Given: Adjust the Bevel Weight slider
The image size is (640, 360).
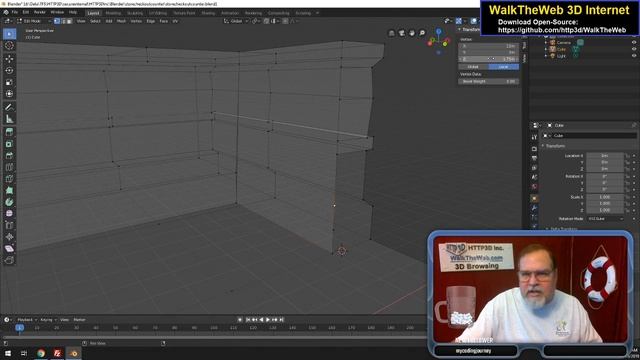Looking at the screenshot, I should pyautogui.click(x=489, y=81).
